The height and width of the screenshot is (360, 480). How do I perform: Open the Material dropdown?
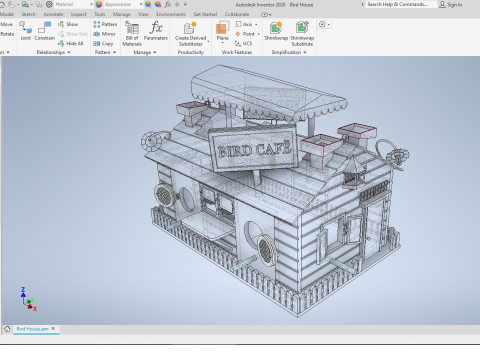click(91, 4)
